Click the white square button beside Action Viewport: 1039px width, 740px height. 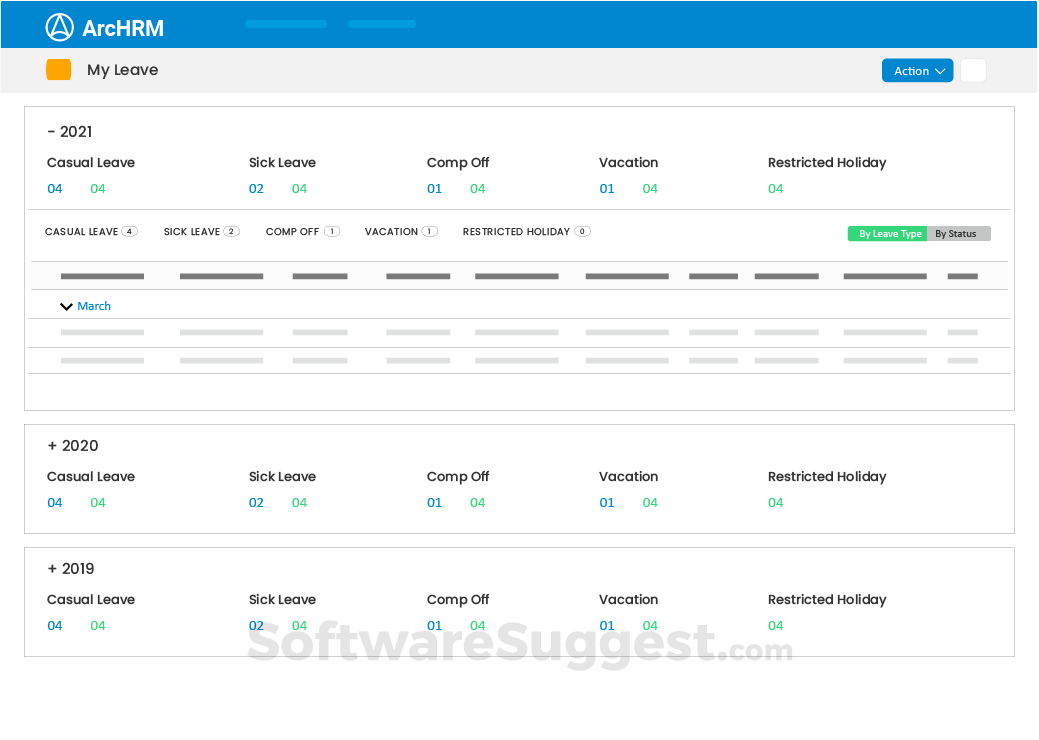tap(972, 70)
